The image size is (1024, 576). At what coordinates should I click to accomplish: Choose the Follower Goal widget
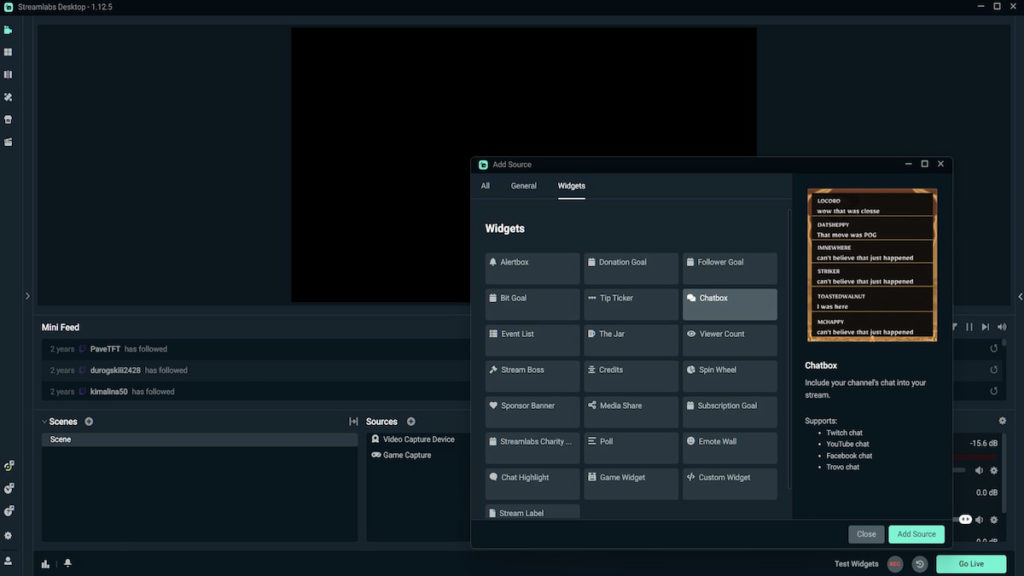[729, 268]
